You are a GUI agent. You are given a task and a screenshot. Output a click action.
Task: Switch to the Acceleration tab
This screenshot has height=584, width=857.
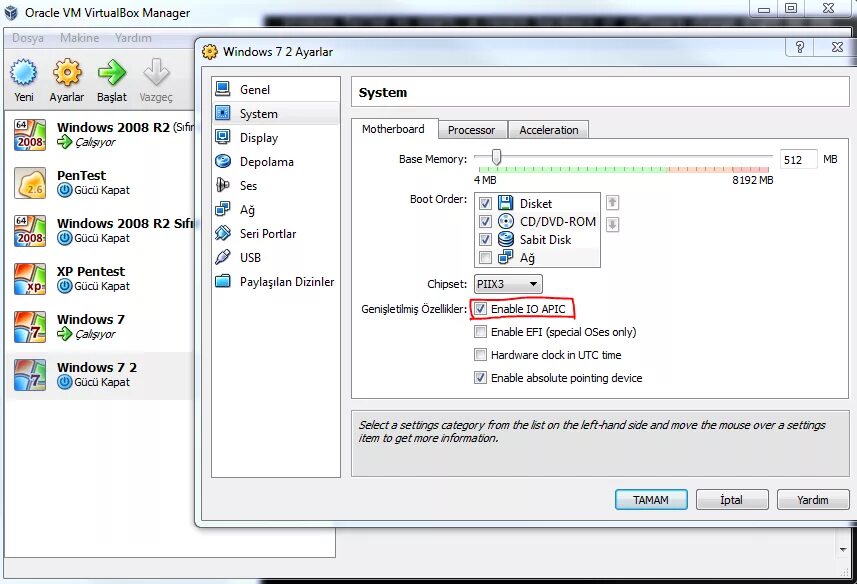point(549,130)
